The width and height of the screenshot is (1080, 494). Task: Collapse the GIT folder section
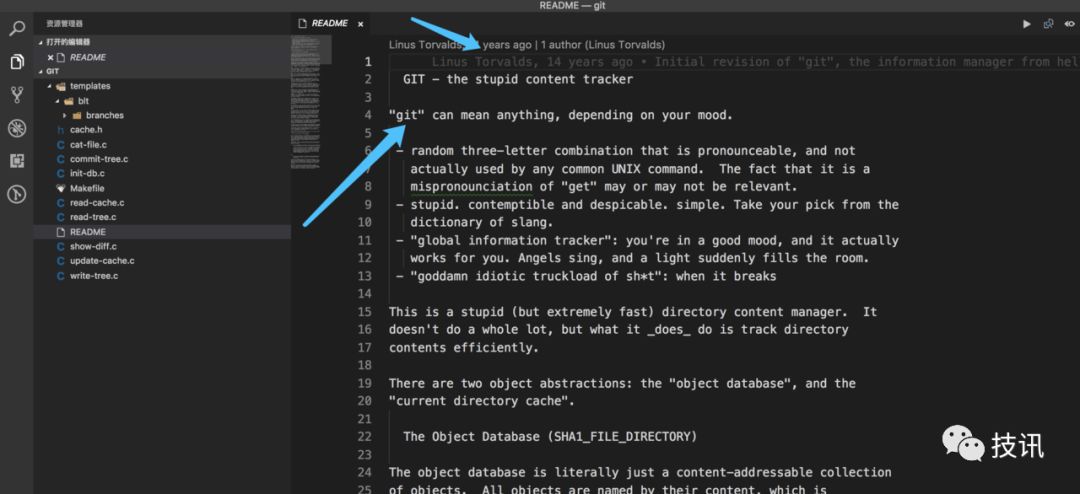pyautogui.click(x=41, y=72)
